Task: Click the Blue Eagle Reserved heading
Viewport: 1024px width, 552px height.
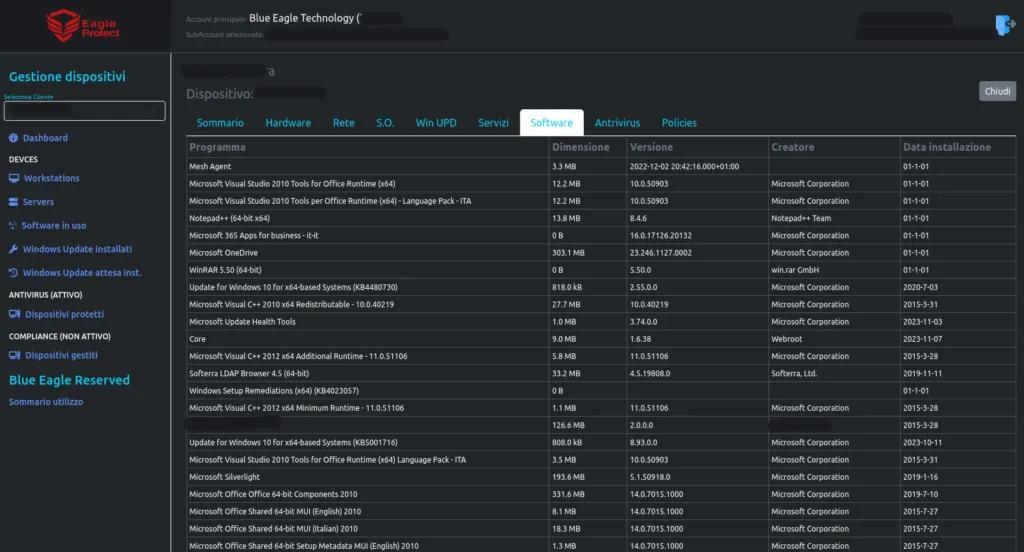Action: (69, 380)
